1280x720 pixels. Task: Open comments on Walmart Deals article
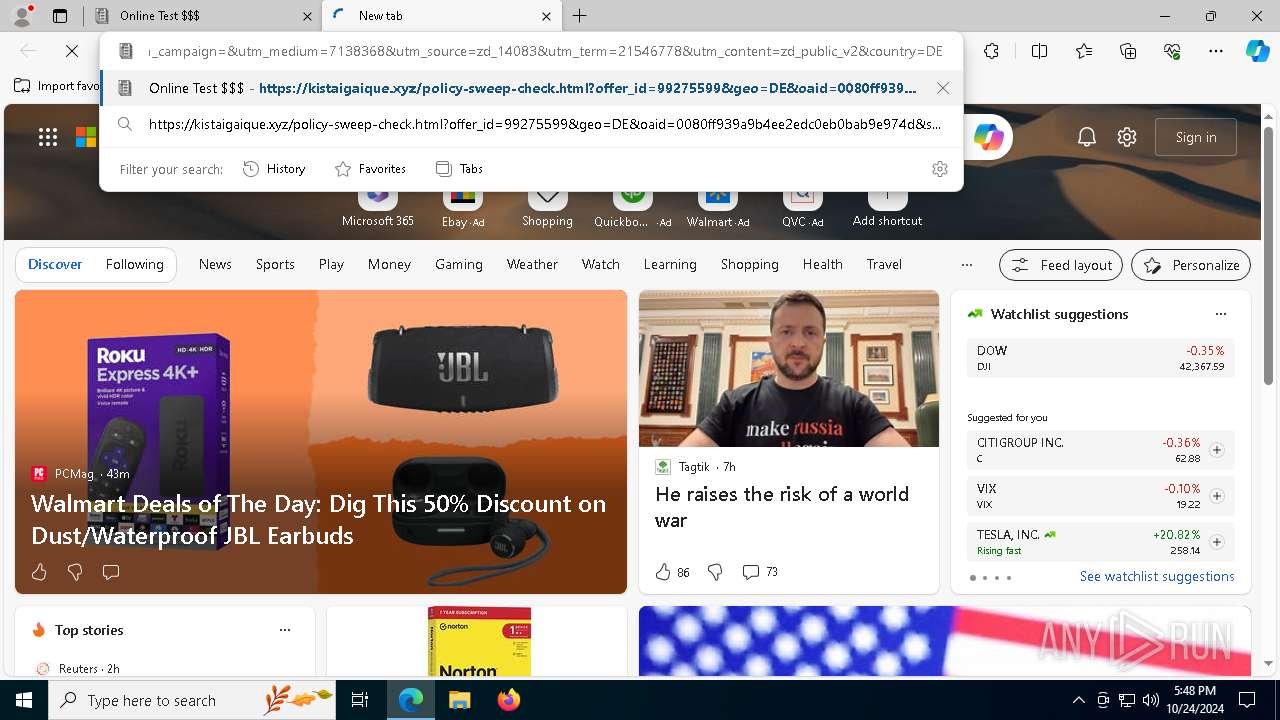(111, 572)
